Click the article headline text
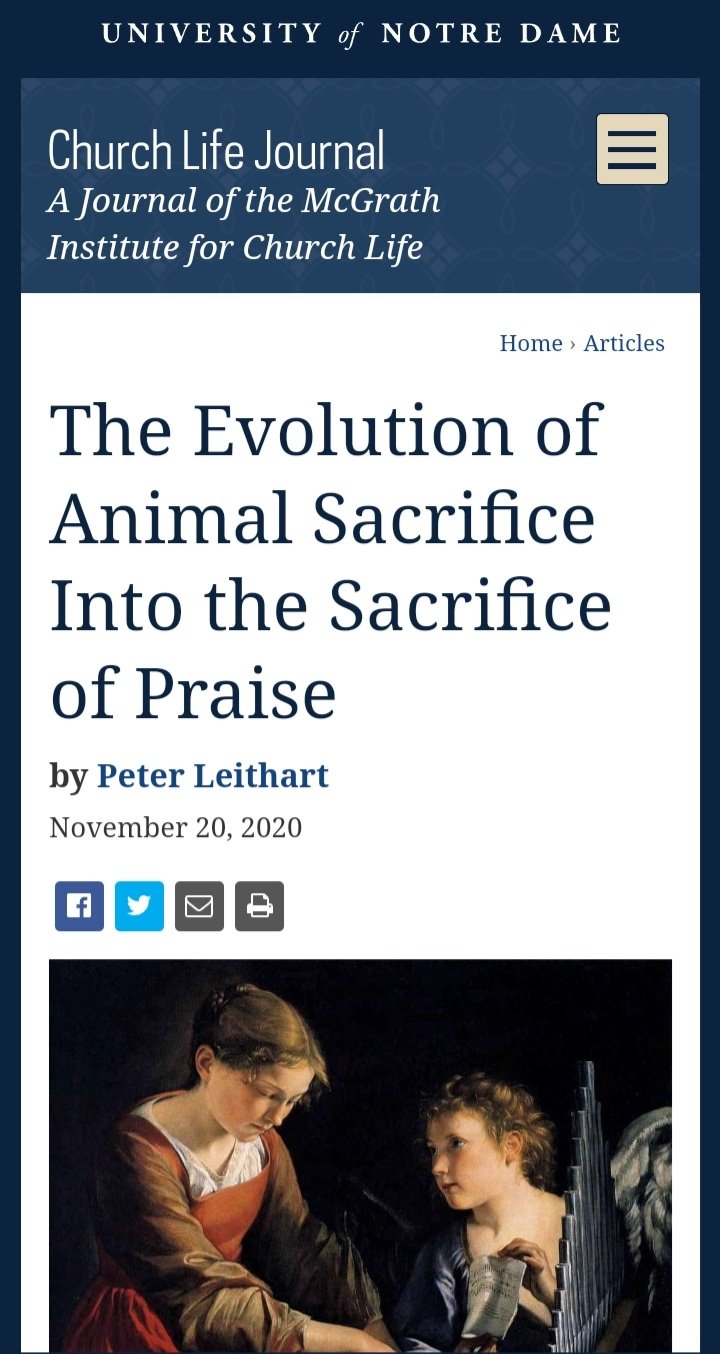Screen dimensions: 720x1354 point(330,557)
